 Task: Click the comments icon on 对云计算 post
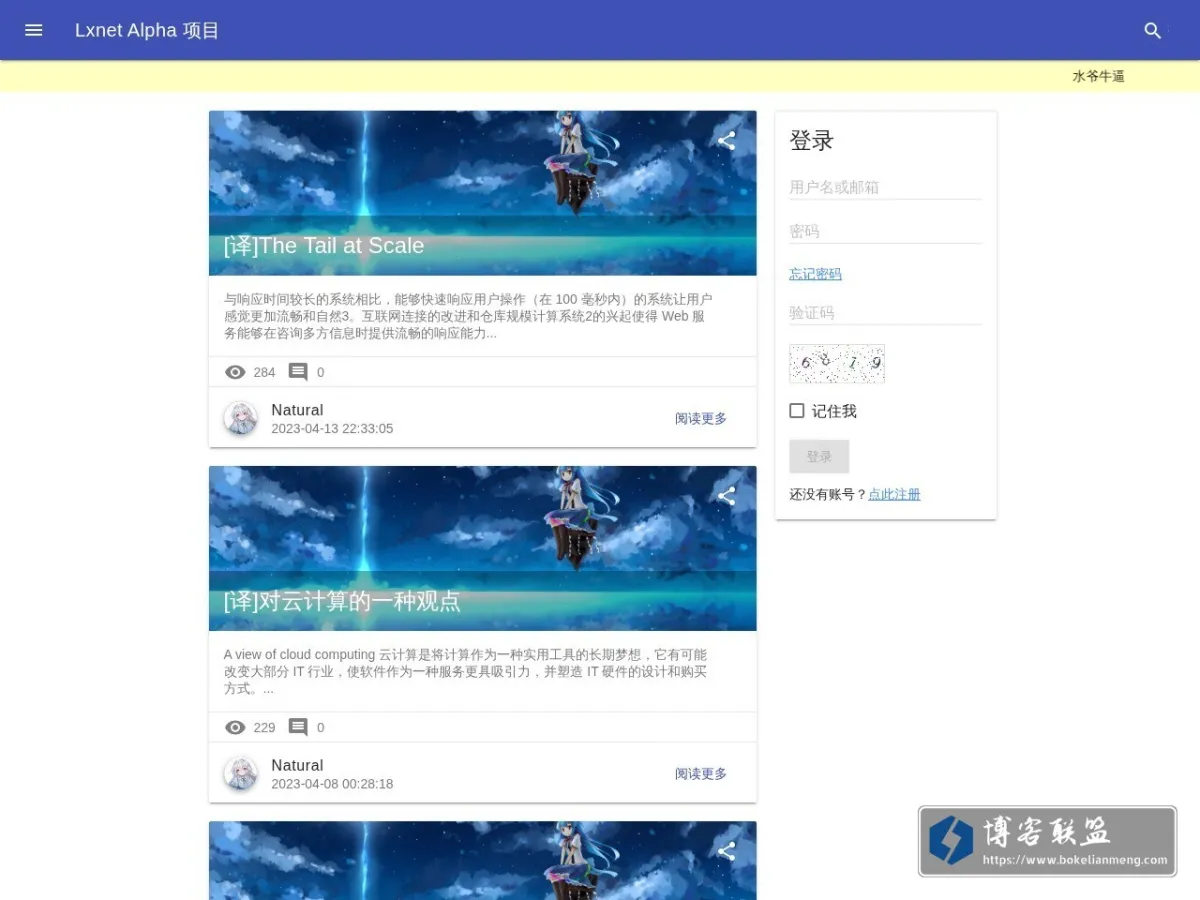298,727
